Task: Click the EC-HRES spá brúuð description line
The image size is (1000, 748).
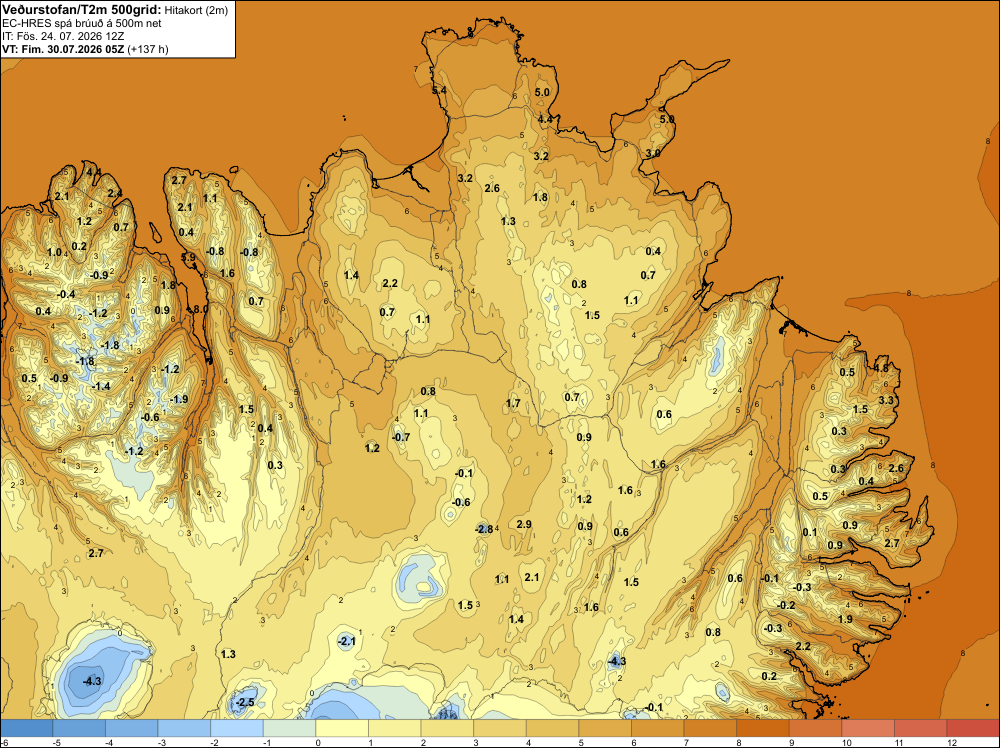Action: pyautogui.click(x=82, y=23)
